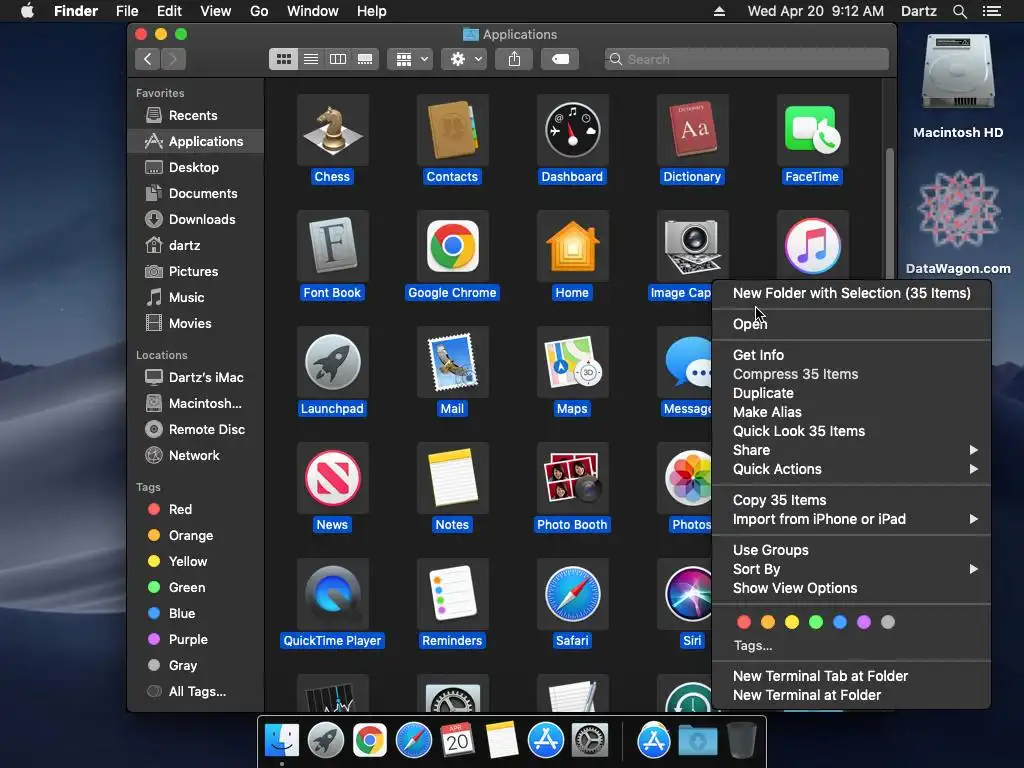Image resolution: width=1024 pixels, height=768 pixels.
Task: Open the group-by dropdown in toolbar
Action: (411, 59)
